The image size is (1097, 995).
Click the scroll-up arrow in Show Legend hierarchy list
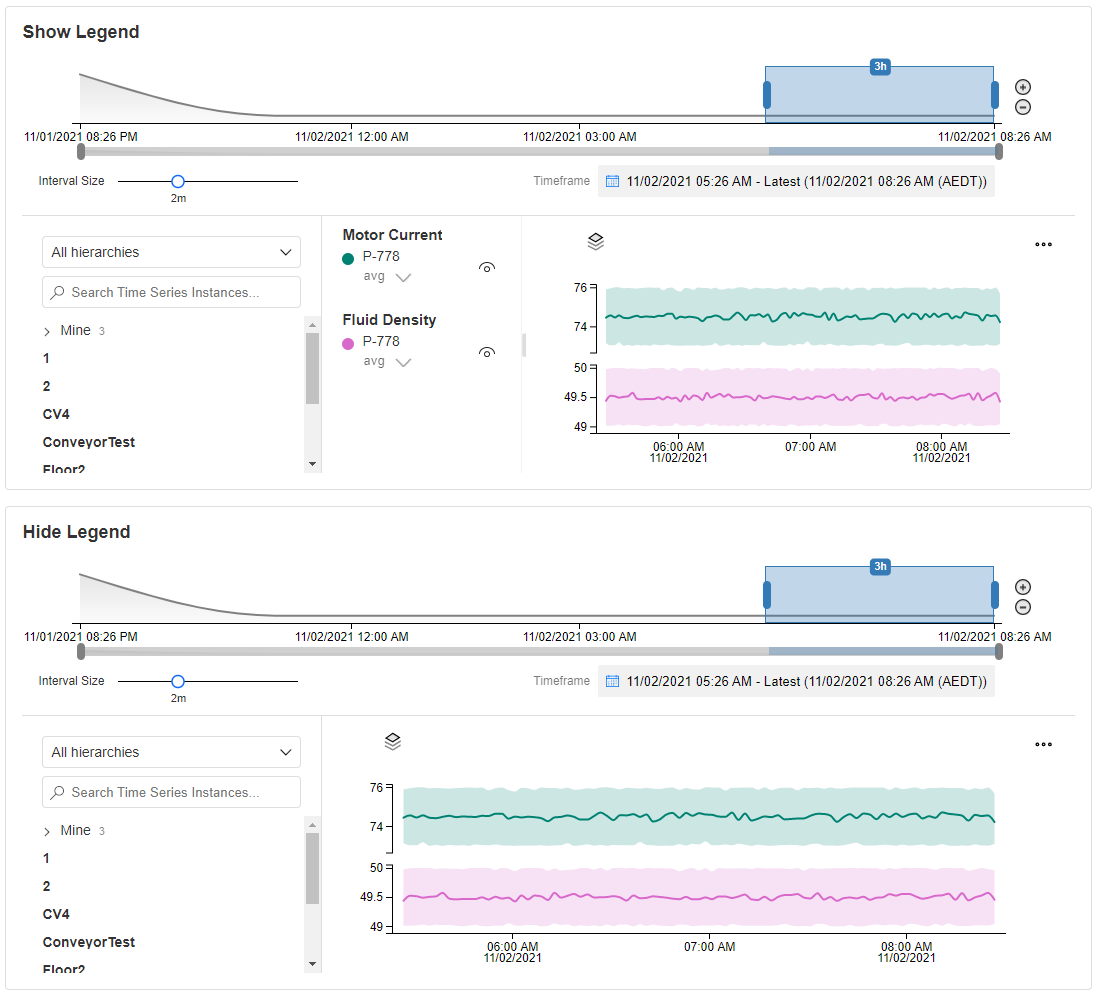pos(313,325)
